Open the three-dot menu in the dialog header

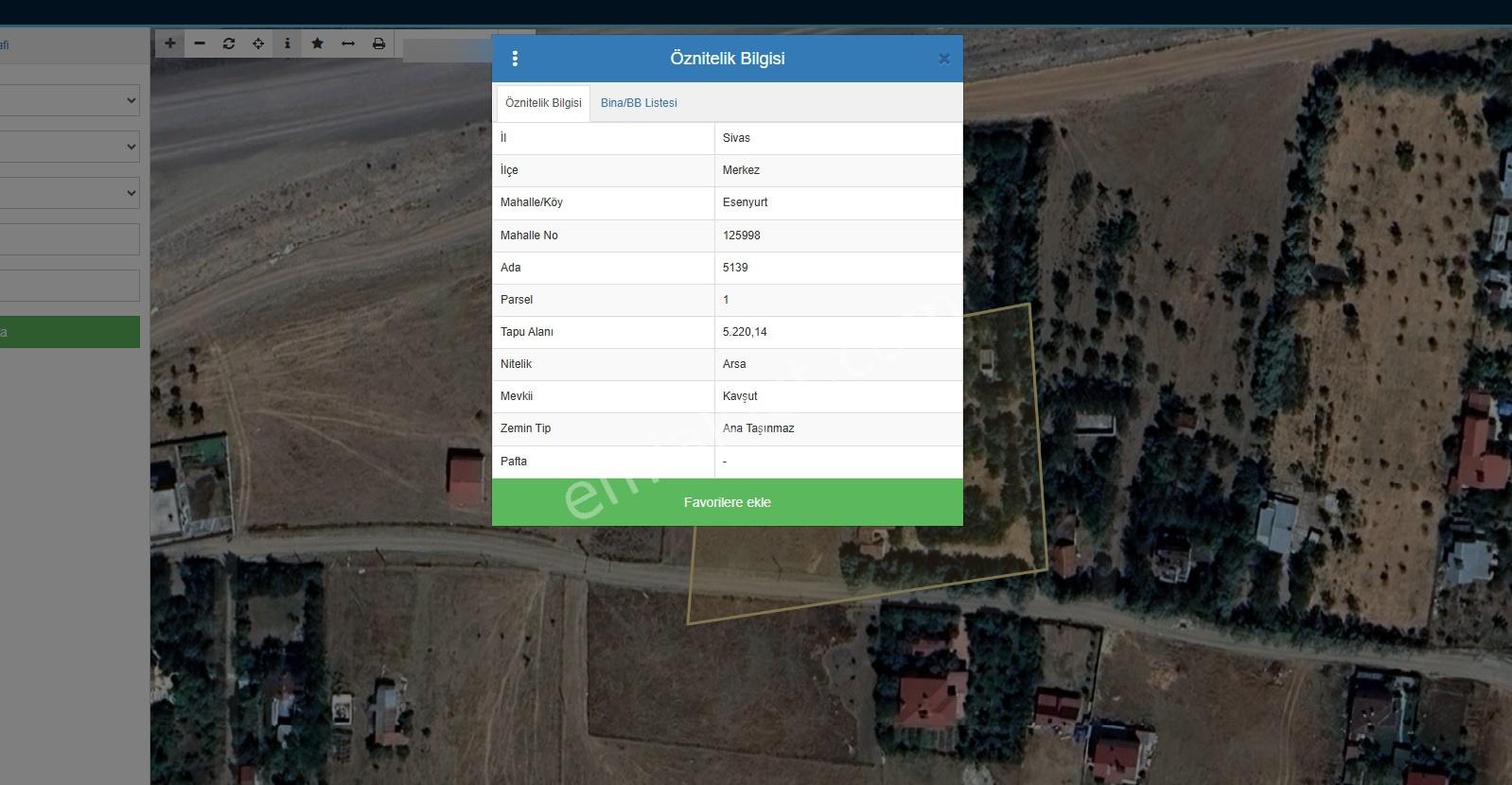coord(515,59)
